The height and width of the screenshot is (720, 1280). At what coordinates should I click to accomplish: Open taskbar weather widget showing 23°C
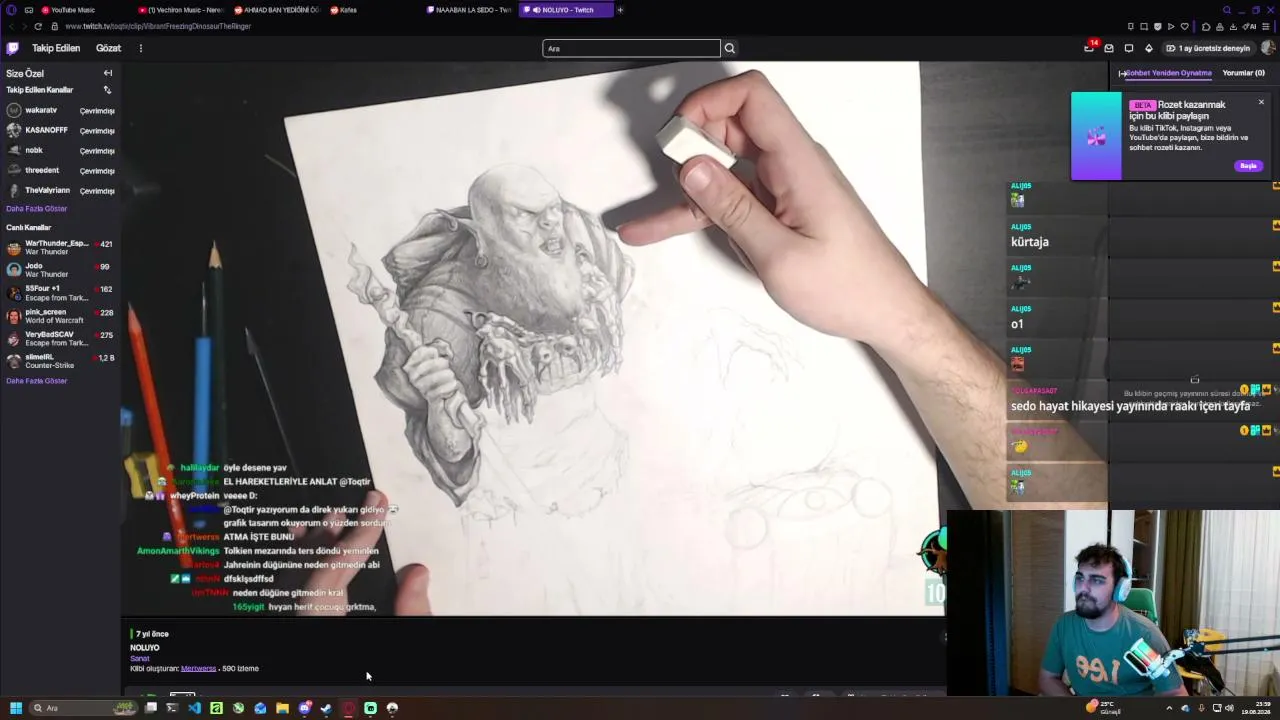point(1104,708)
